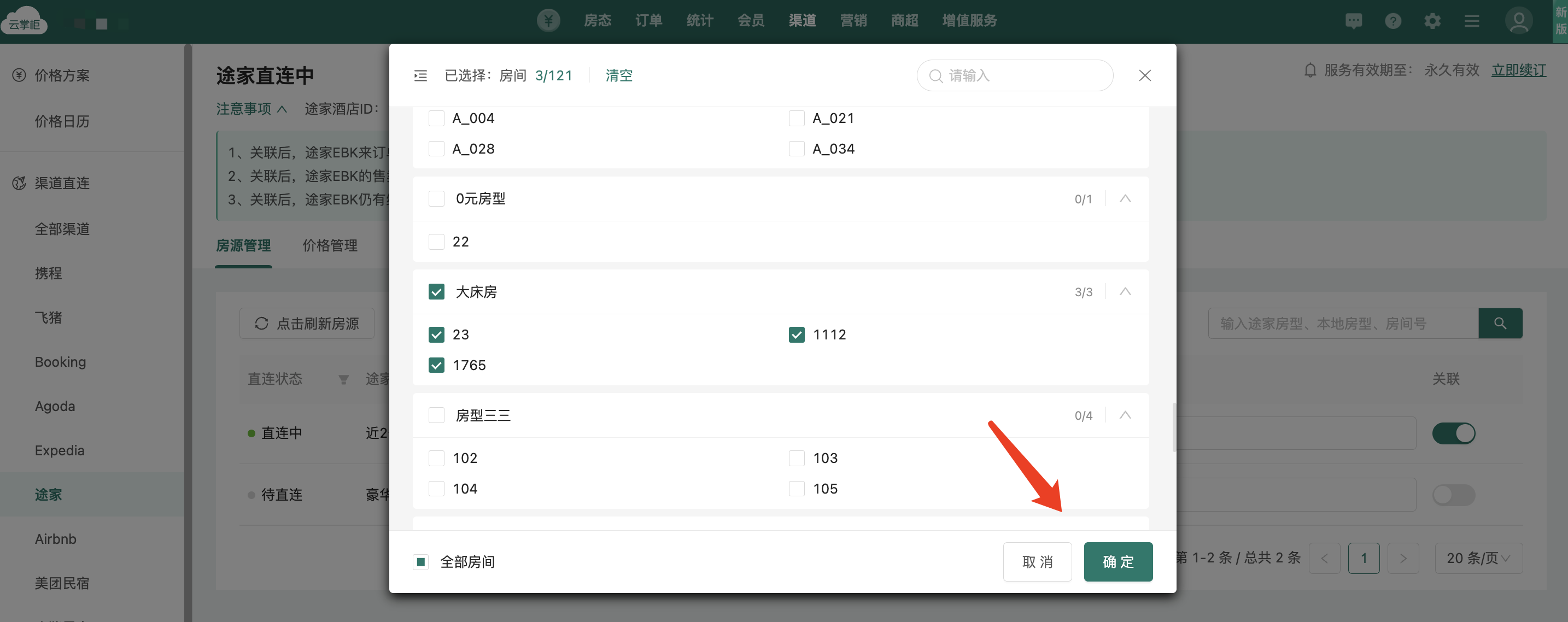Viewport: 1568px width, 622px height.
Task: Click the help question mark icon
Action: 1393,21
